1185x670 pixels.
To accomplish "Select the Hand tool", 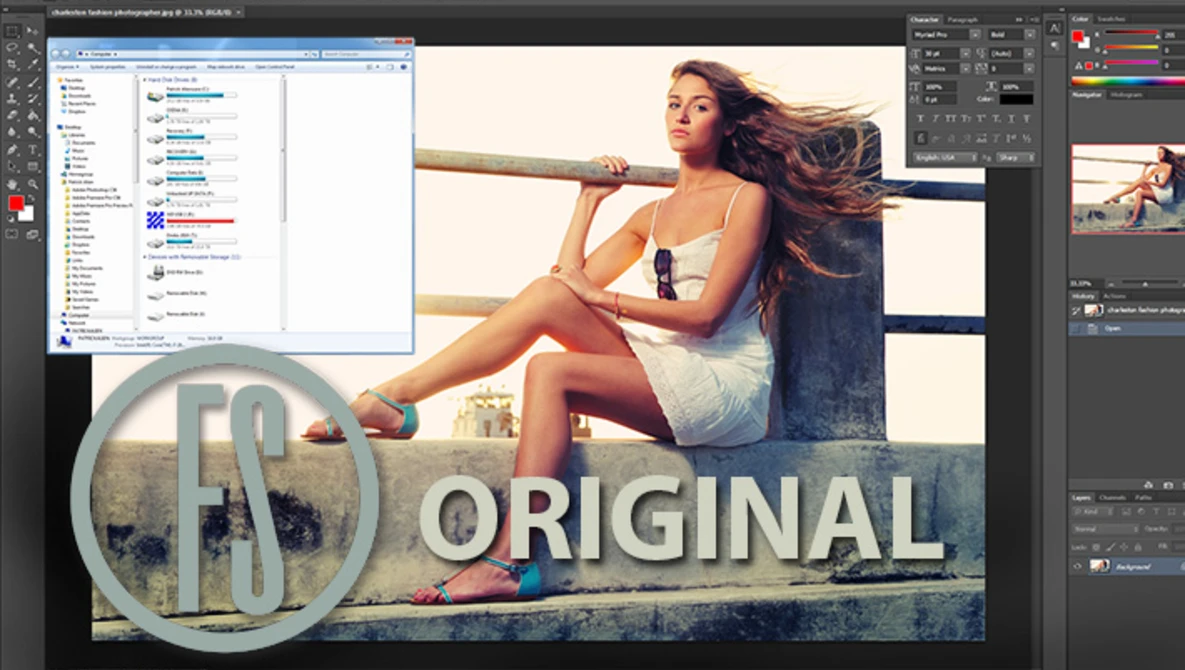I will 12,184.
